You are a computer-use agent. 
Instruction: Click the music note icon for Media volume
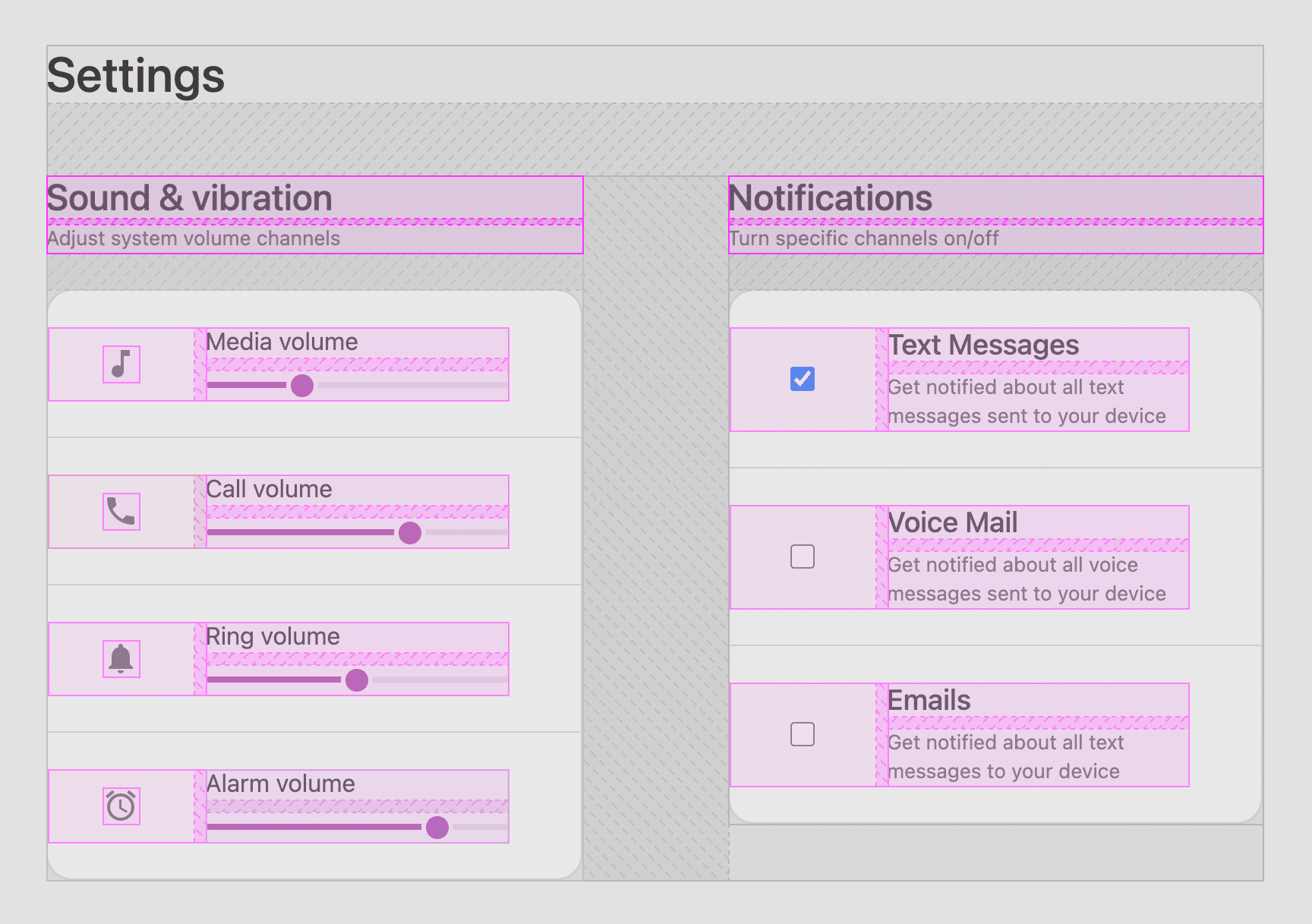point(121,364)
